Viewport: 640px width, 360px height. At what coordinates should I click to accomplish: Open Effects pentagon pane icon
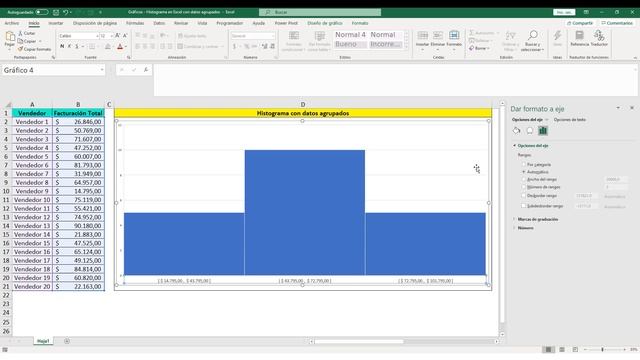click(x=529, y=131)
